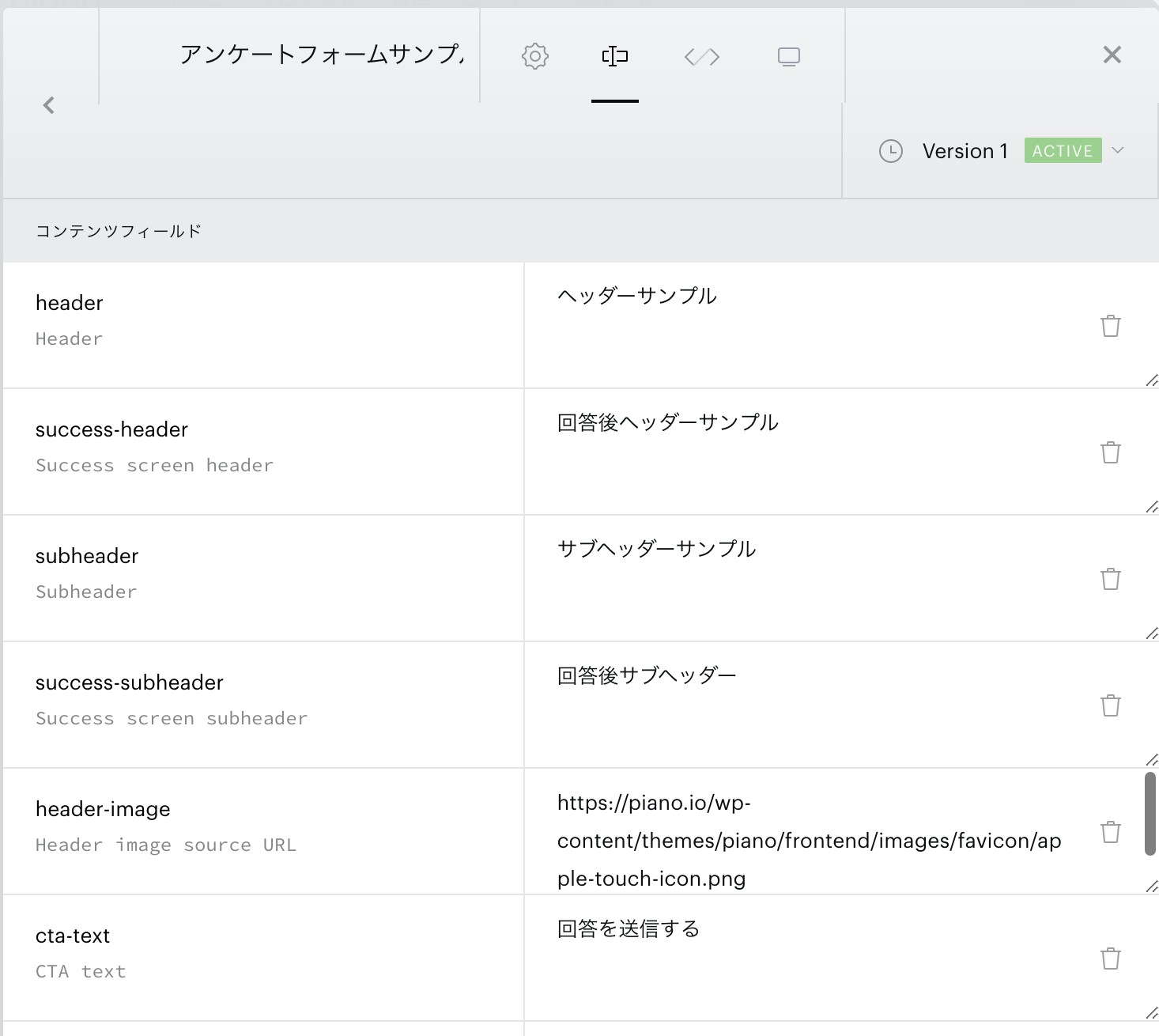Screen dimensions: 1159x1036
Task: Delete the header-image field
Action: [1110, 832]
